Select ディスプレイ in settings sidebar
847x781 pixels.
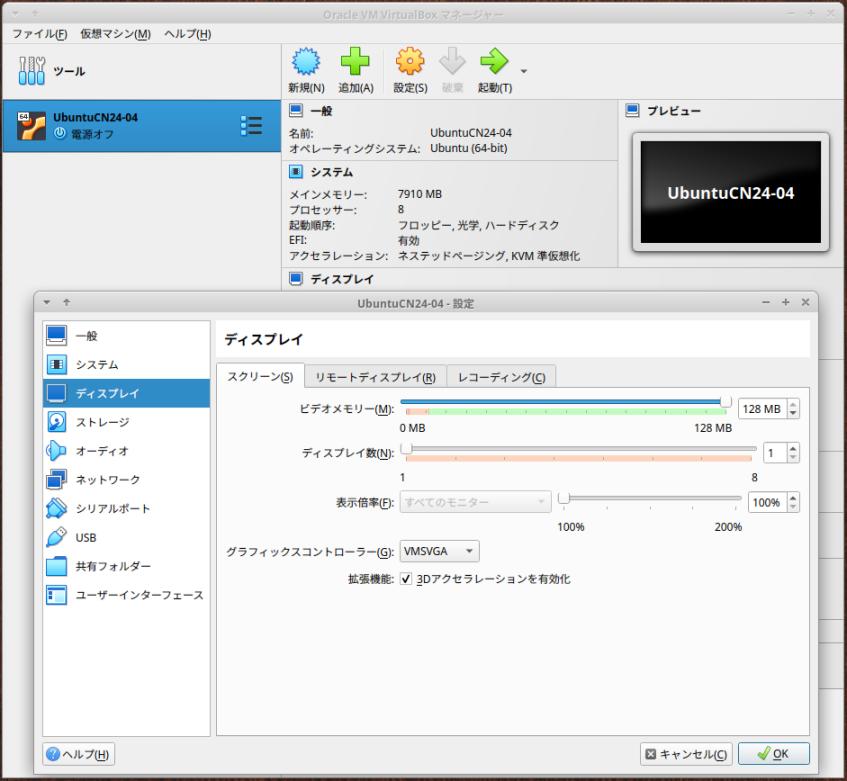[x=126, y=393]
